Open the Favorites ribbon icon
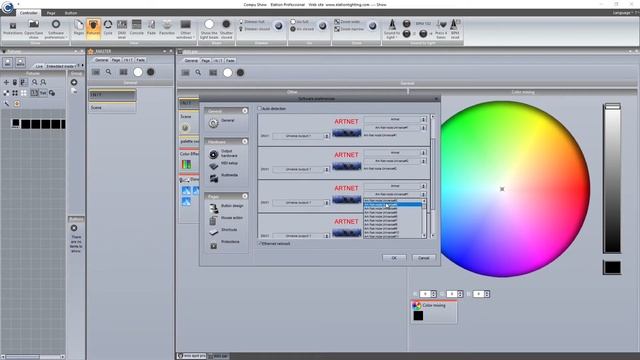This screenshot has height=360, width=640. pyautogui.click(x=167, y=29)
